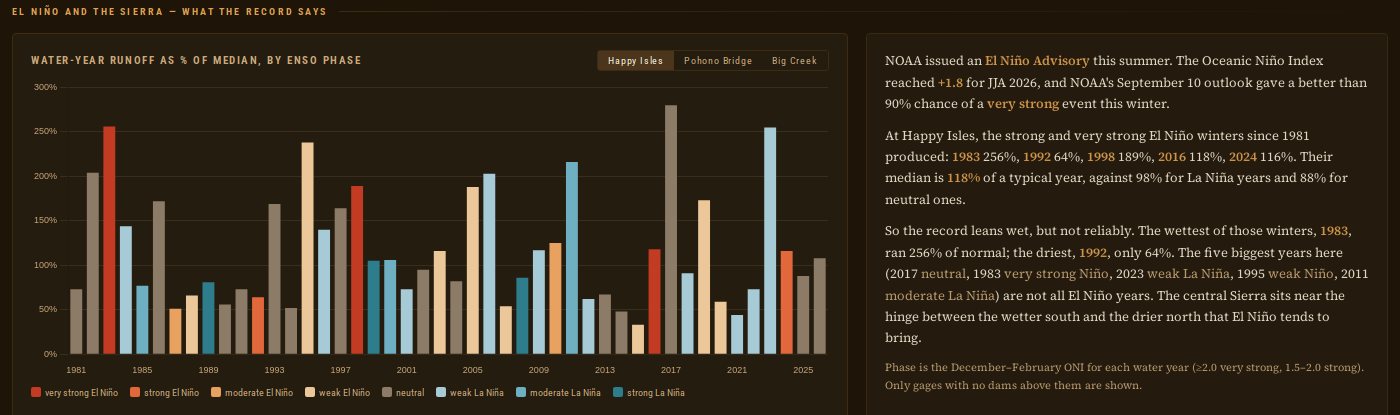Screen dimensions: 1400x415
Task: Click the 'strong La Niña' legend label
Action: pos(656,393)
